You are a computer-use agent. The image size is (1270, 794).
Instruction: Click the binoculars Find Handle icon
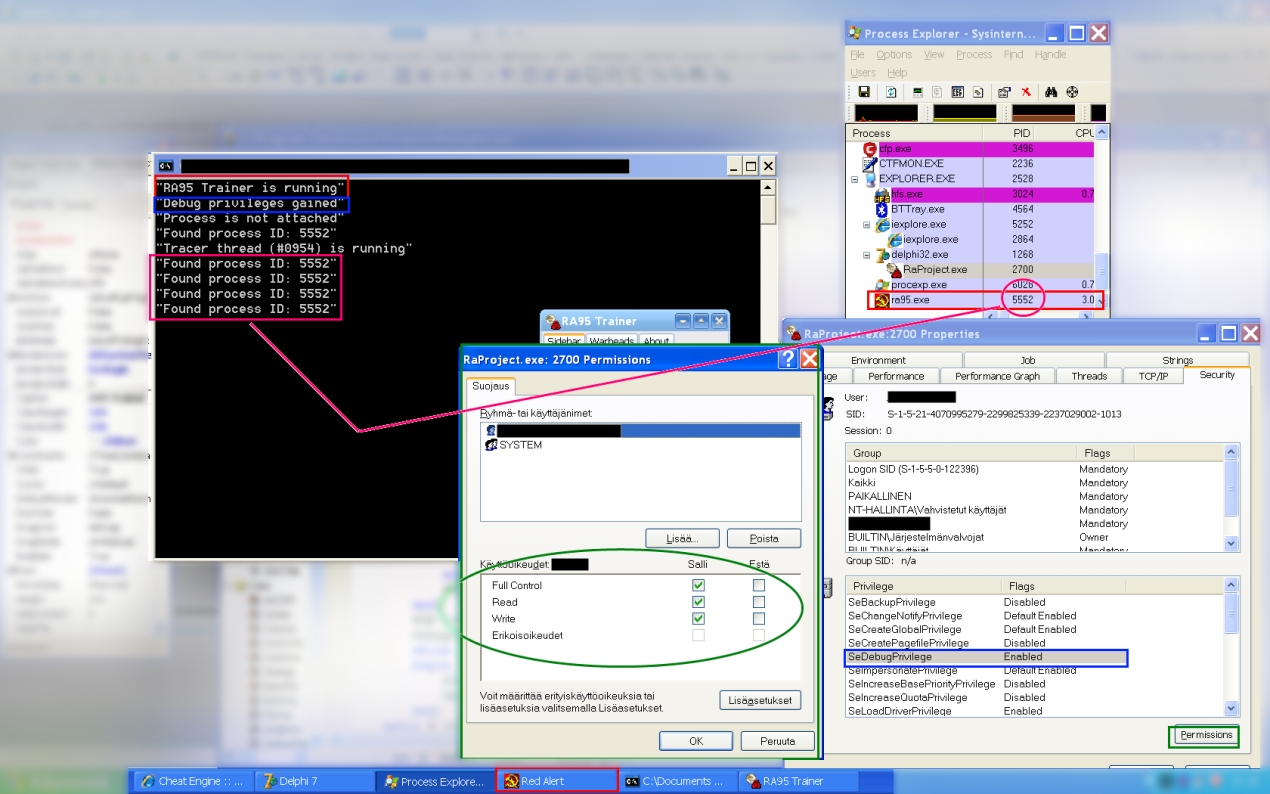[1052, 92]
